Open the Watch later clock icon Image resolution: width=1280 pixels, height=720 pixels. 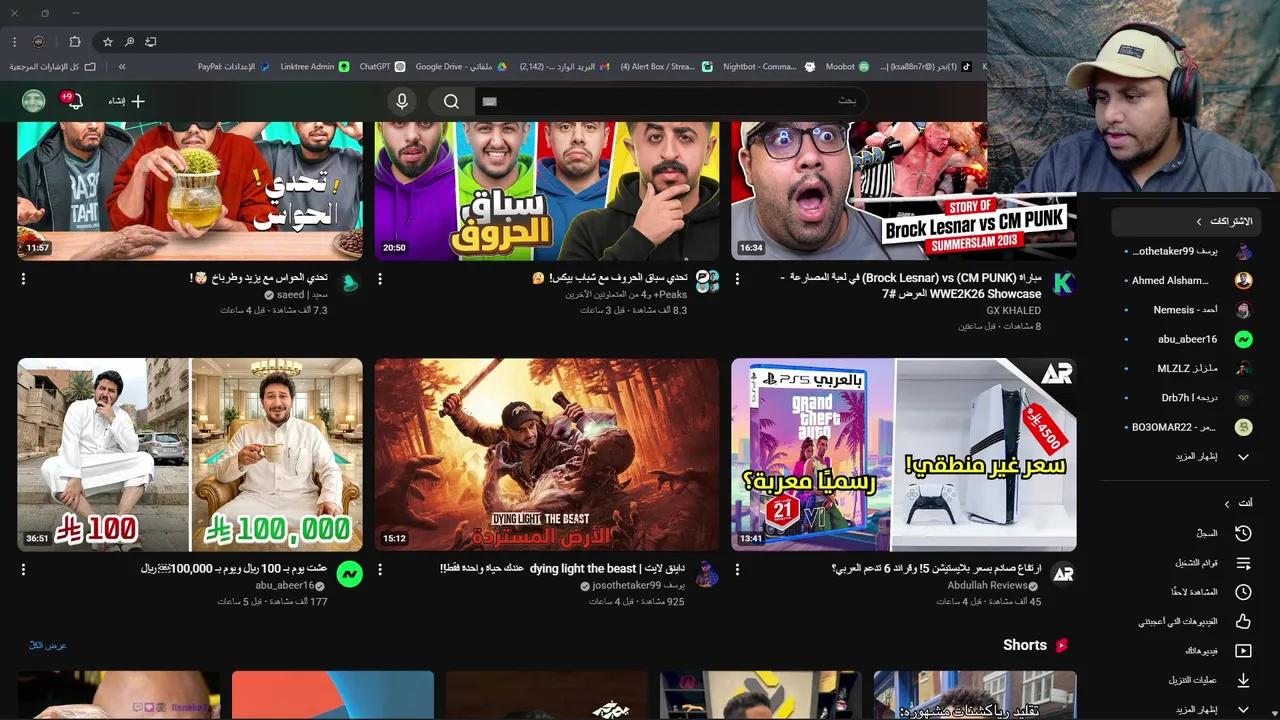(x=1243, y=592)
